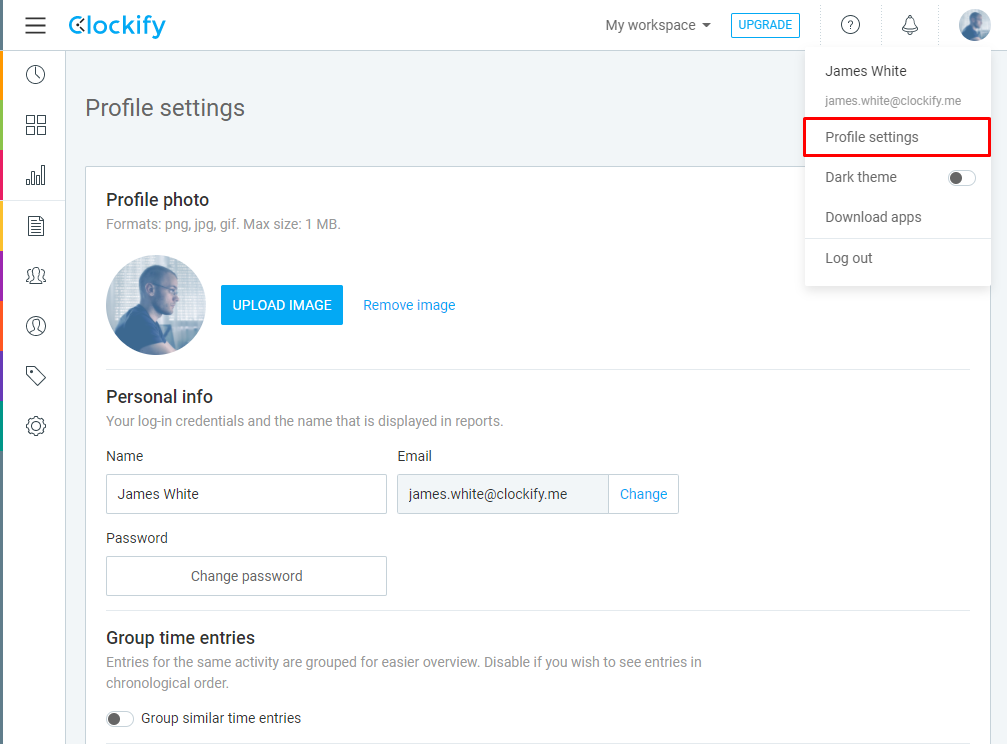Open the Reports bar chart icon

35,175
